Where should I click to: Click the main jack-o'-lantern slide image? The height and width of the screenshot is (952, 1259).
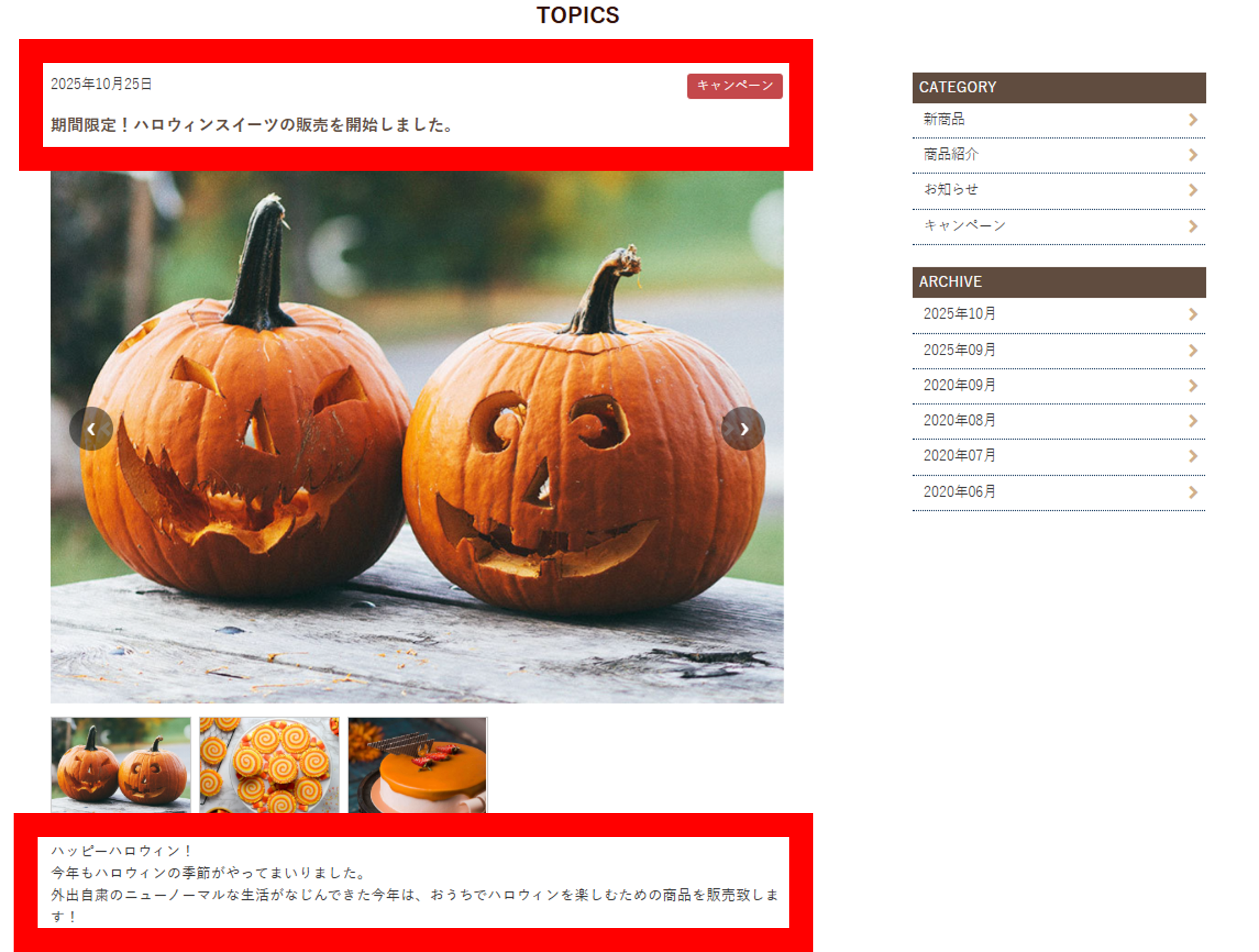[417, 437]
